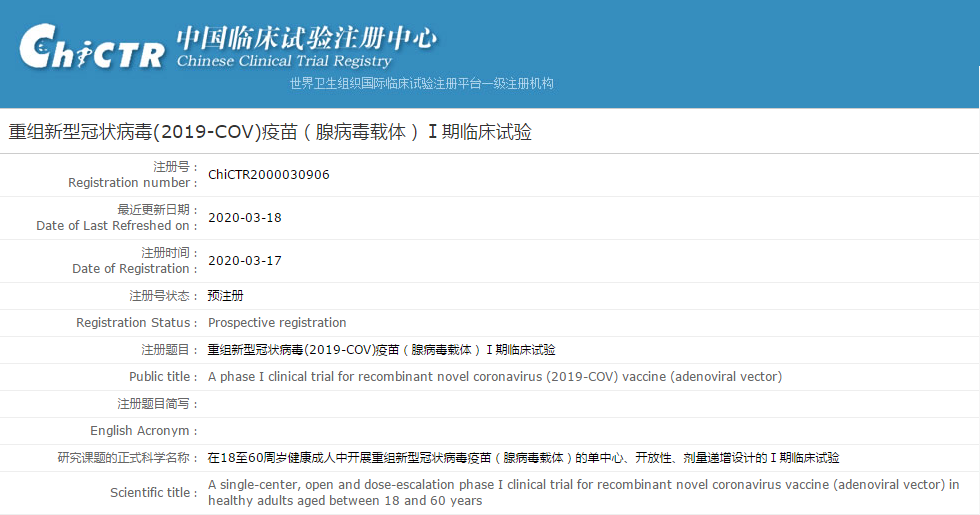Click the Date of Registration label
Image resolution: width=980 pixels, height=515 pixels.
134,269
